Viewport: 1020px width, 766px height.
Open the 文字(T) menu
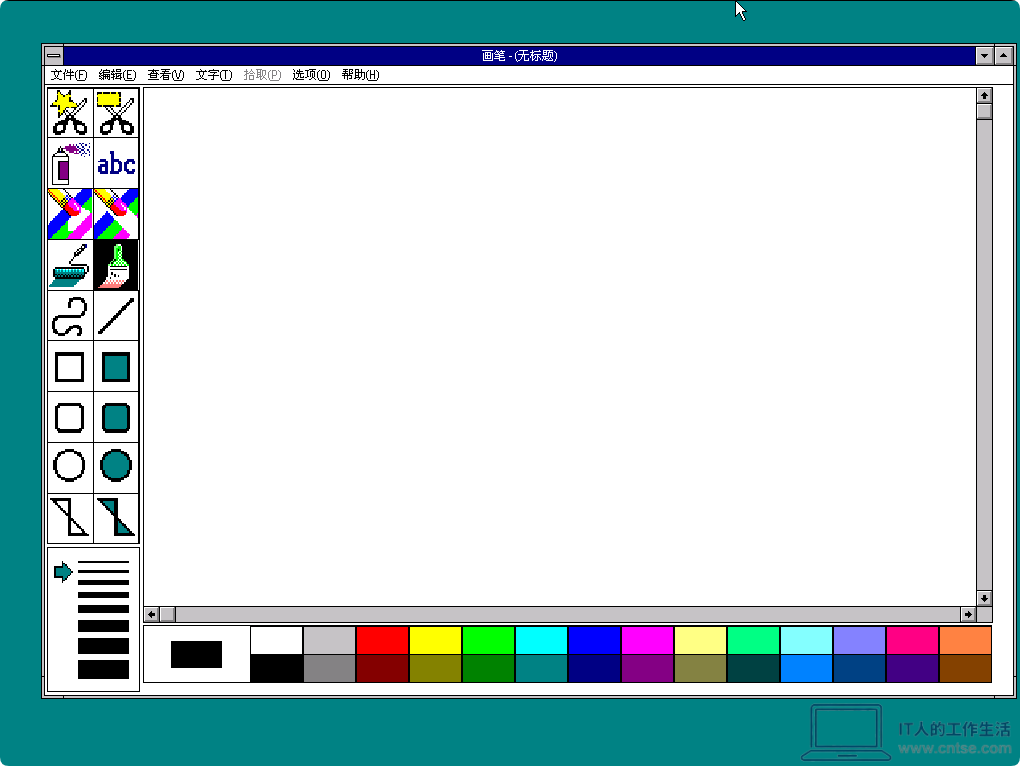pos(214,75)
